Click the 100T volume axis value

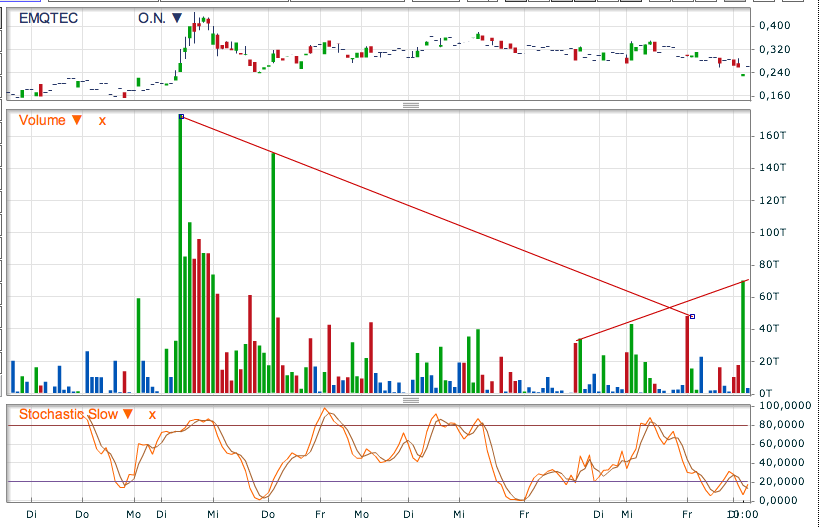(x=773, y=233)
